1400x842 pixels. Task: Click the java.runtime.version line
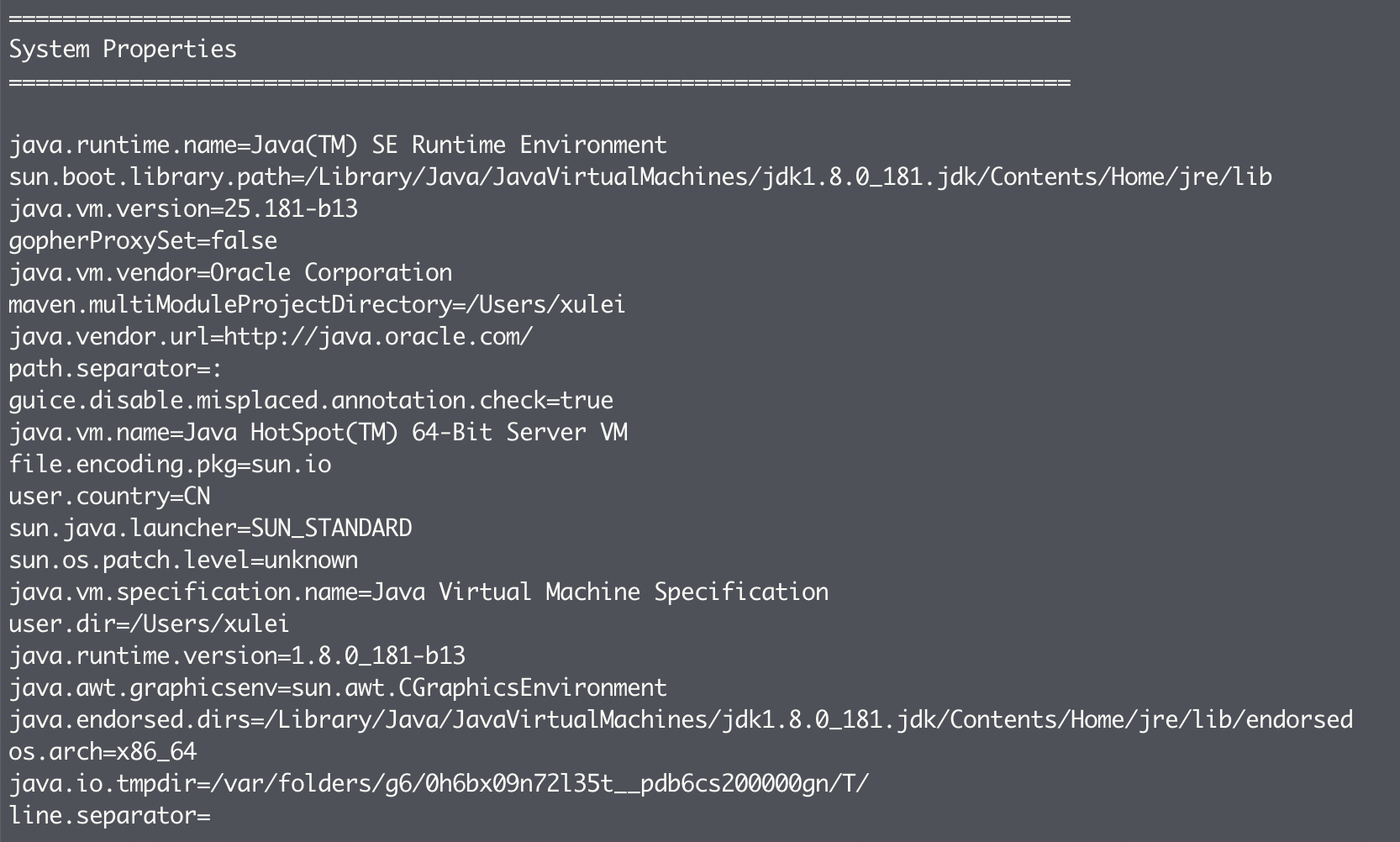coord(237,656)
